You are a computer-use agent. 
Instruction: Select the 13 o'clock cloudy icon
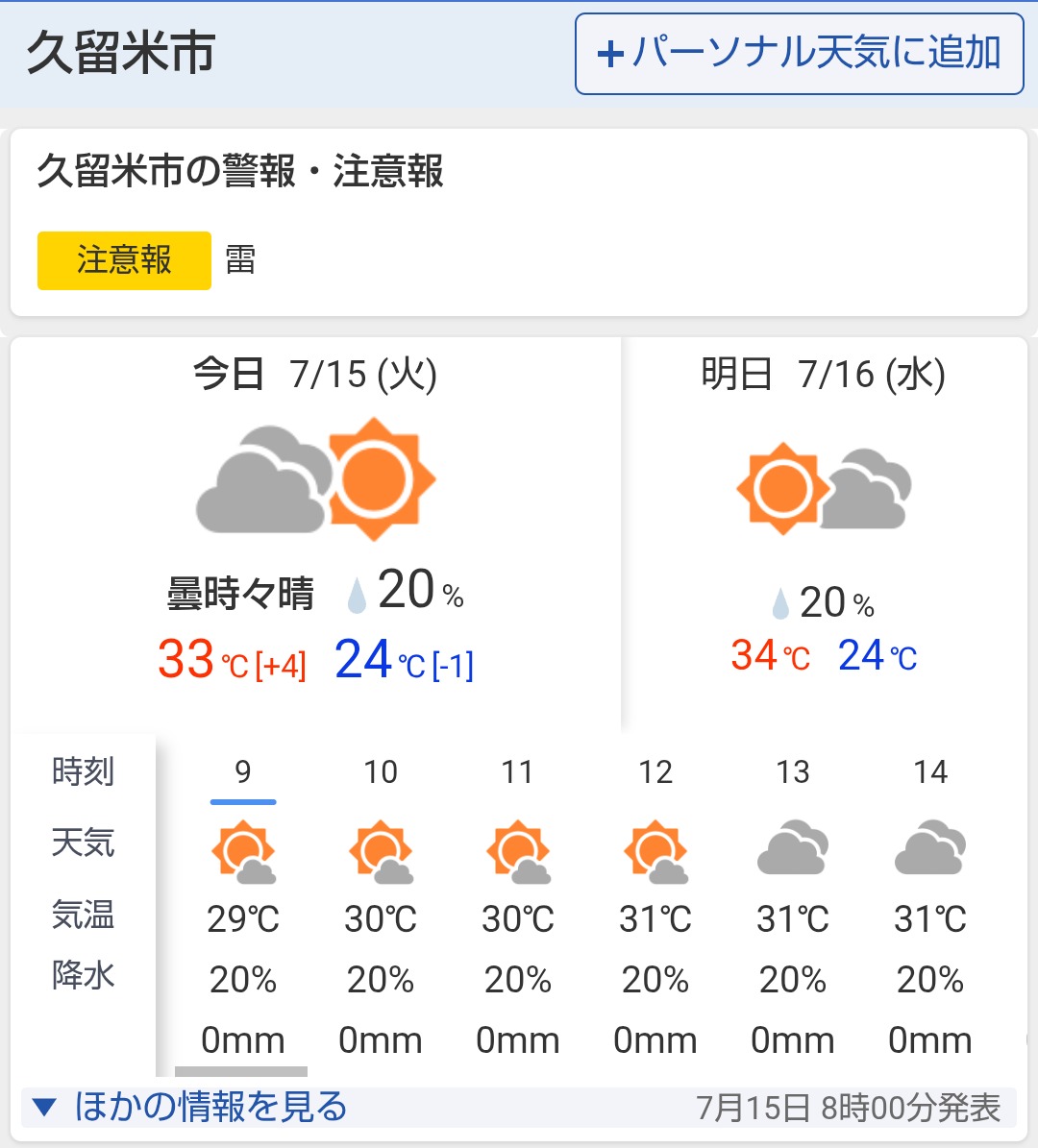click(793, 848)
